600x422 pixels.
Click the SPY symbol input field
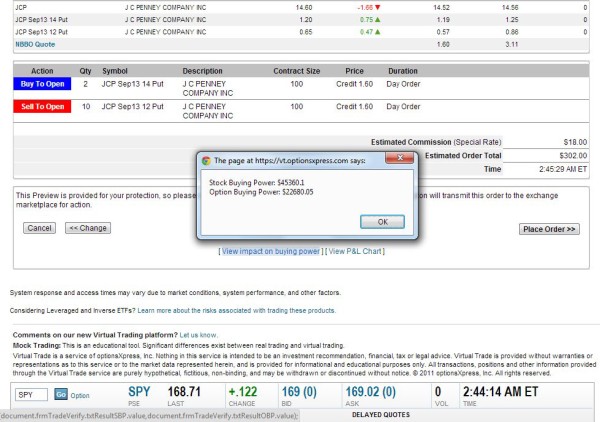coord(31,394)
